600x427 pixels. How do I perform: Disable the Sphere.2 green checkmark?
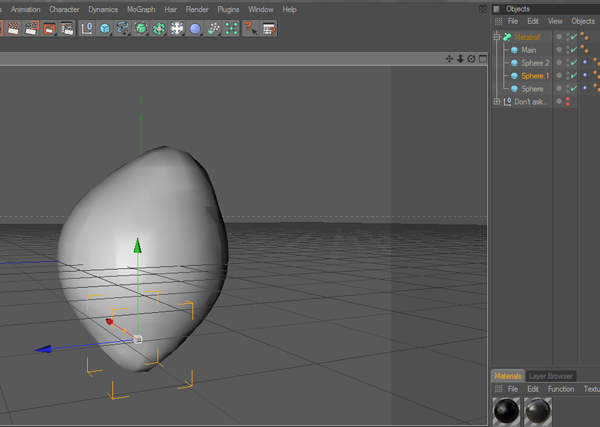pyautogui.click(x=574, y=62)
